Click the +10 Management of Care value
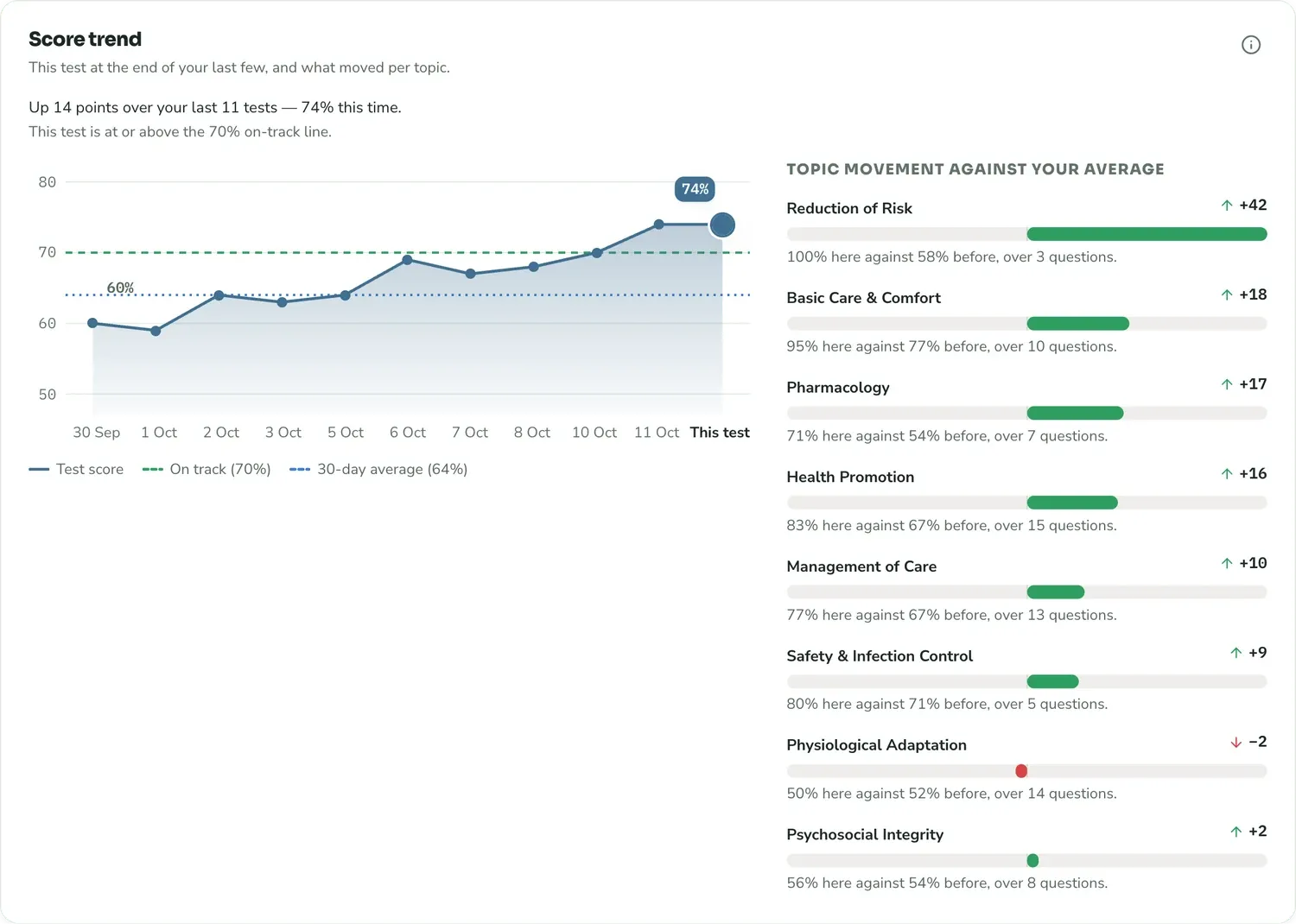The image size is (1296, 924). [x=1253, y=563]
